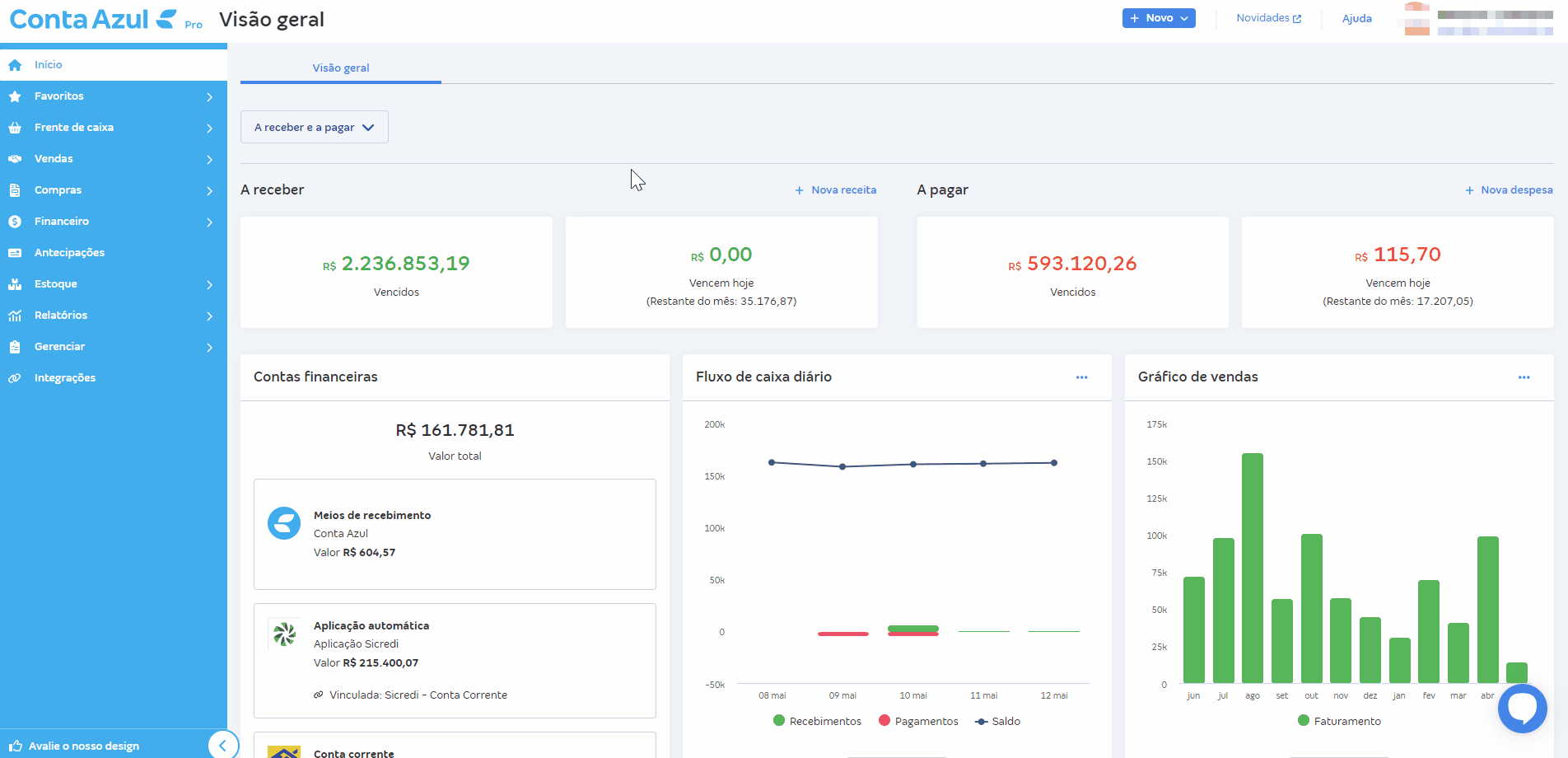The width and height of the screenshot is (1568, 758).
Task: Click the Nova receita link
Action: (x=836, y=190)
